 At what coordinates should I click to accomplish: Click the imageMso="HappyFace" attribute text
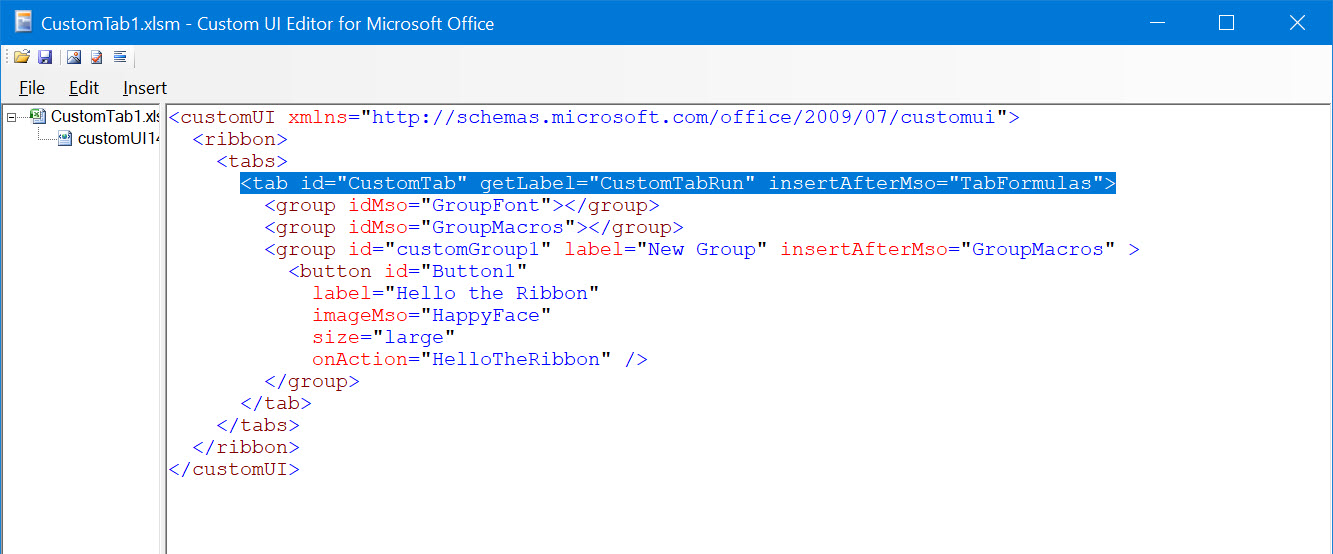tap(431, 315)
